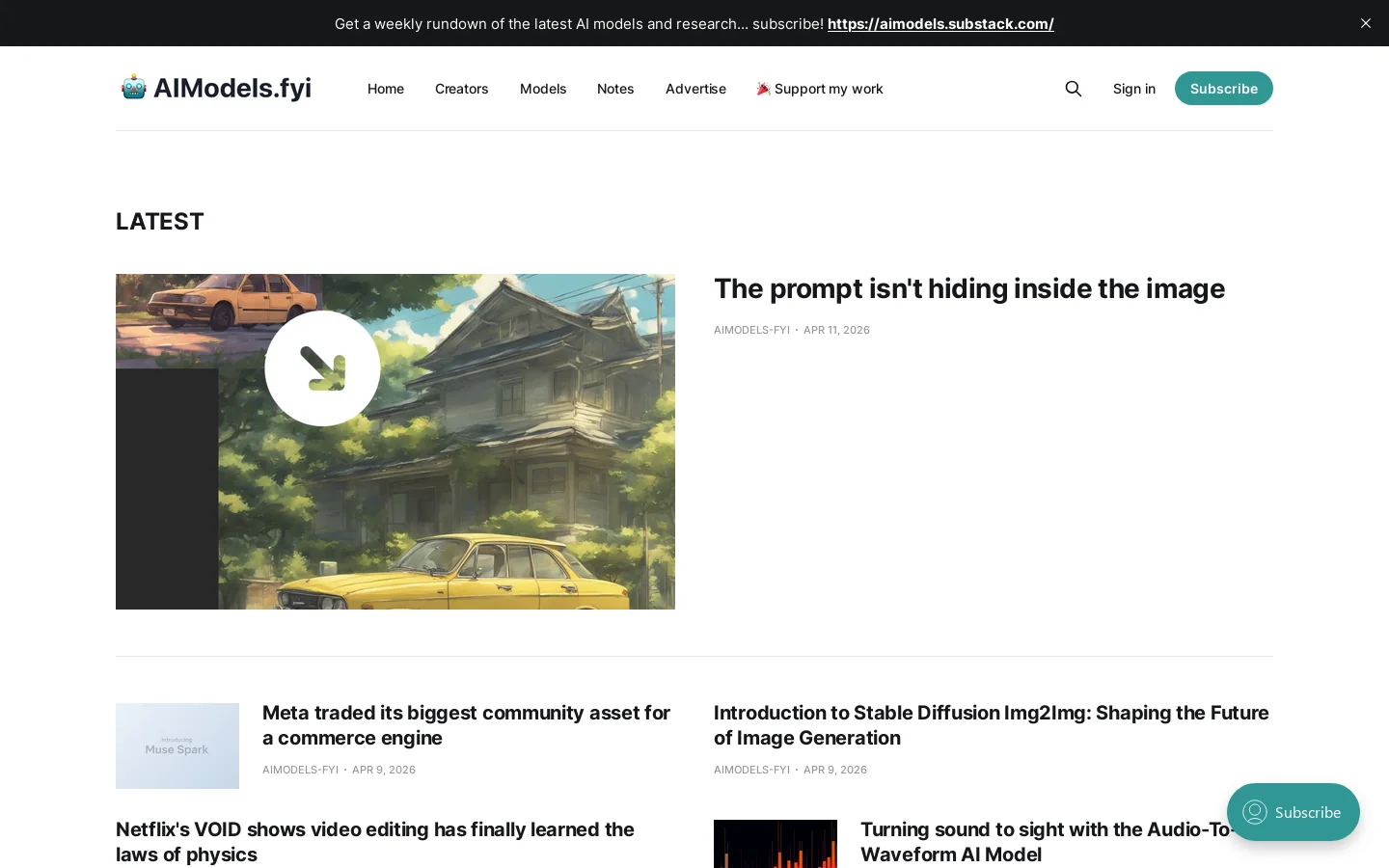Click the 'APR 11, 2026' date text
Image resolution: width=1389 pixels, height=868 pixels.
(x=836, y=330)
